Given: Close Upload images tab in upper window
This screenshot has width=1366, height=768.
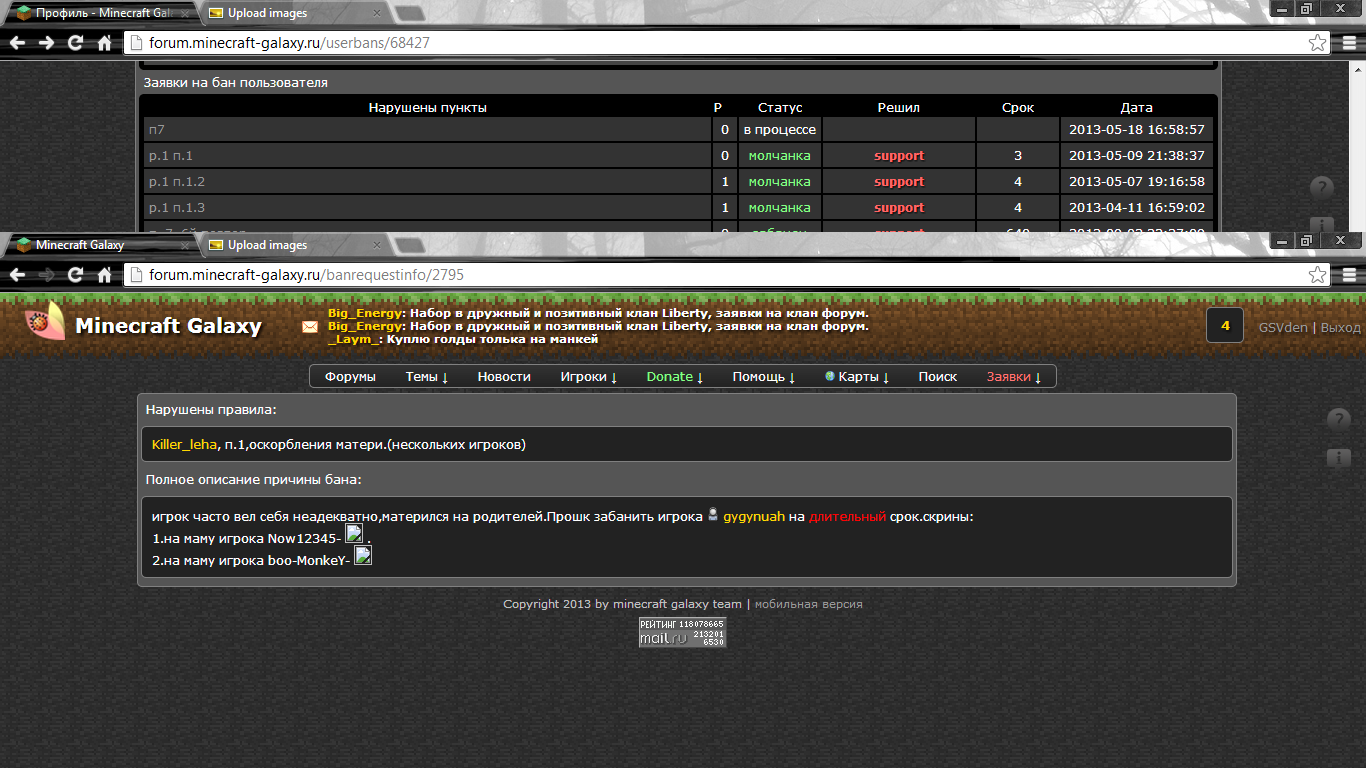Looking at the screenshot, I should click(x=376, y=14).
